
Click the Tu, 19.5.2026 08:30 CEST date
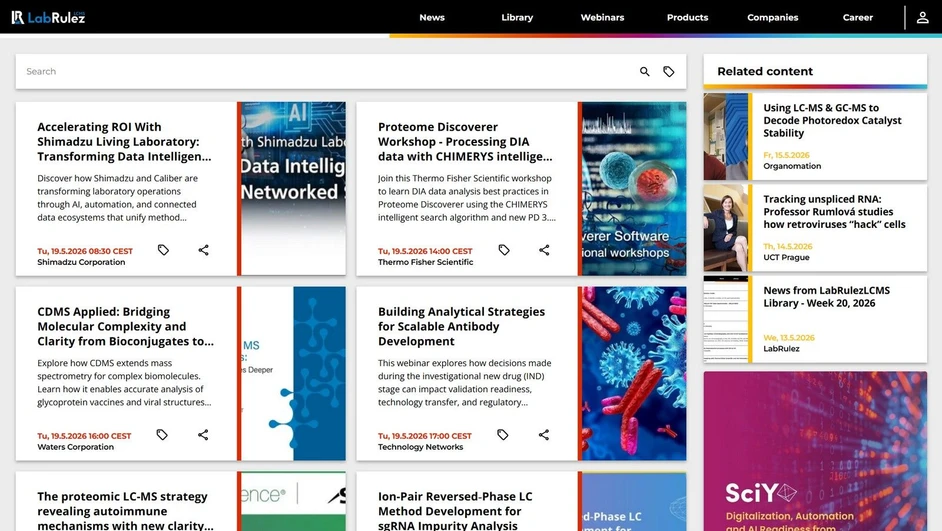click(85, 251)
